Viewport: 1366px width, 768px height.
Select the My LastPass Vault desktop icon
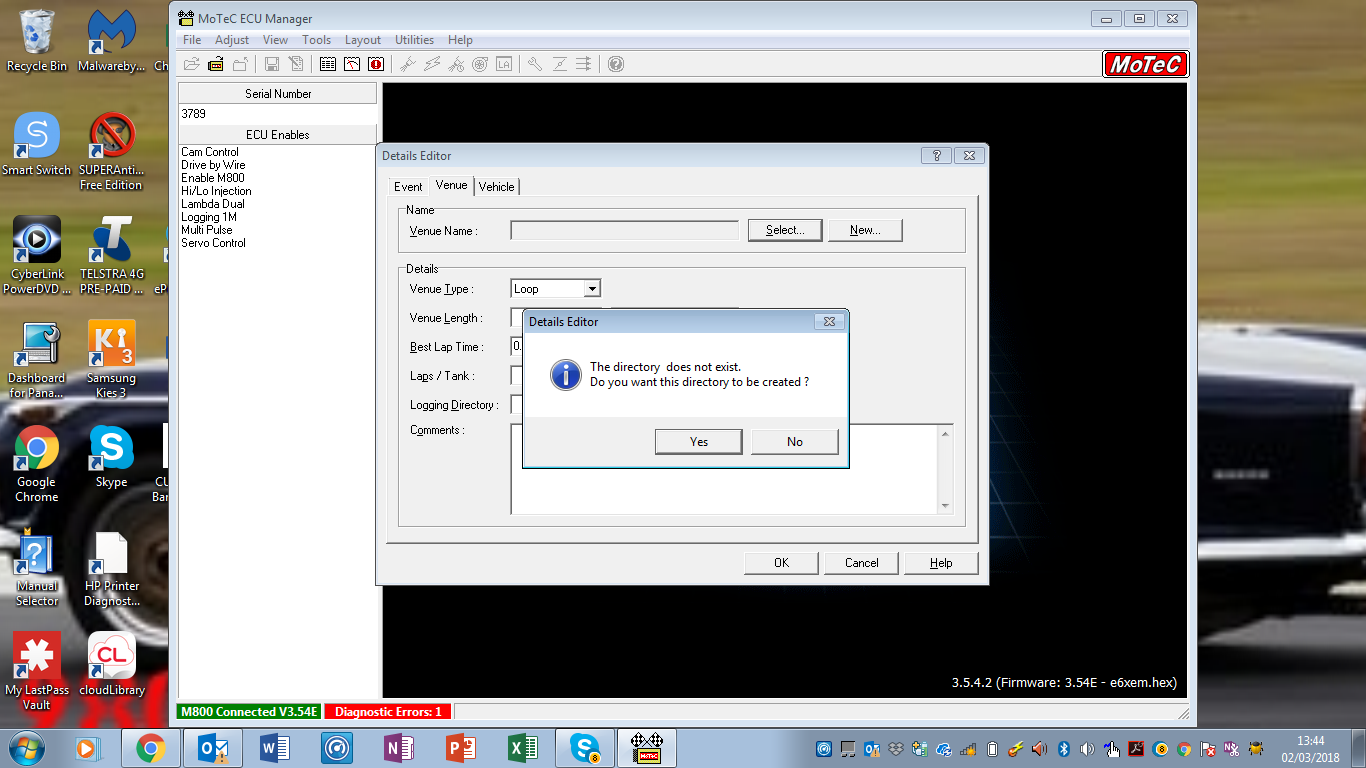37,671
